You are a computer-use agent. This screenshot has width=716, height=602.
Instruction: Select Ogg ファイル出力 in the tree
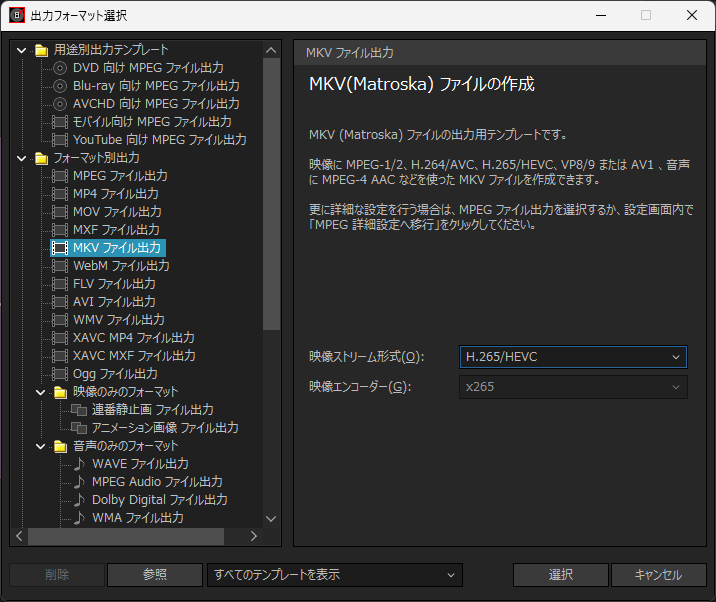pyautogui.click(x=115, y=374)
